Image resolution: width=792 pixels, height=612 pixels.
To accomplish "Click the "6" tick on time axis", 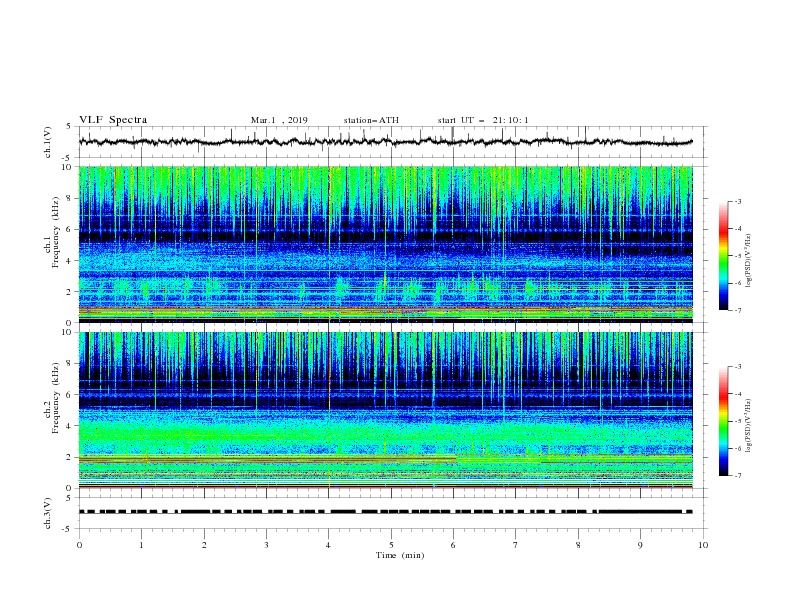I will click(x=453, y=545).
